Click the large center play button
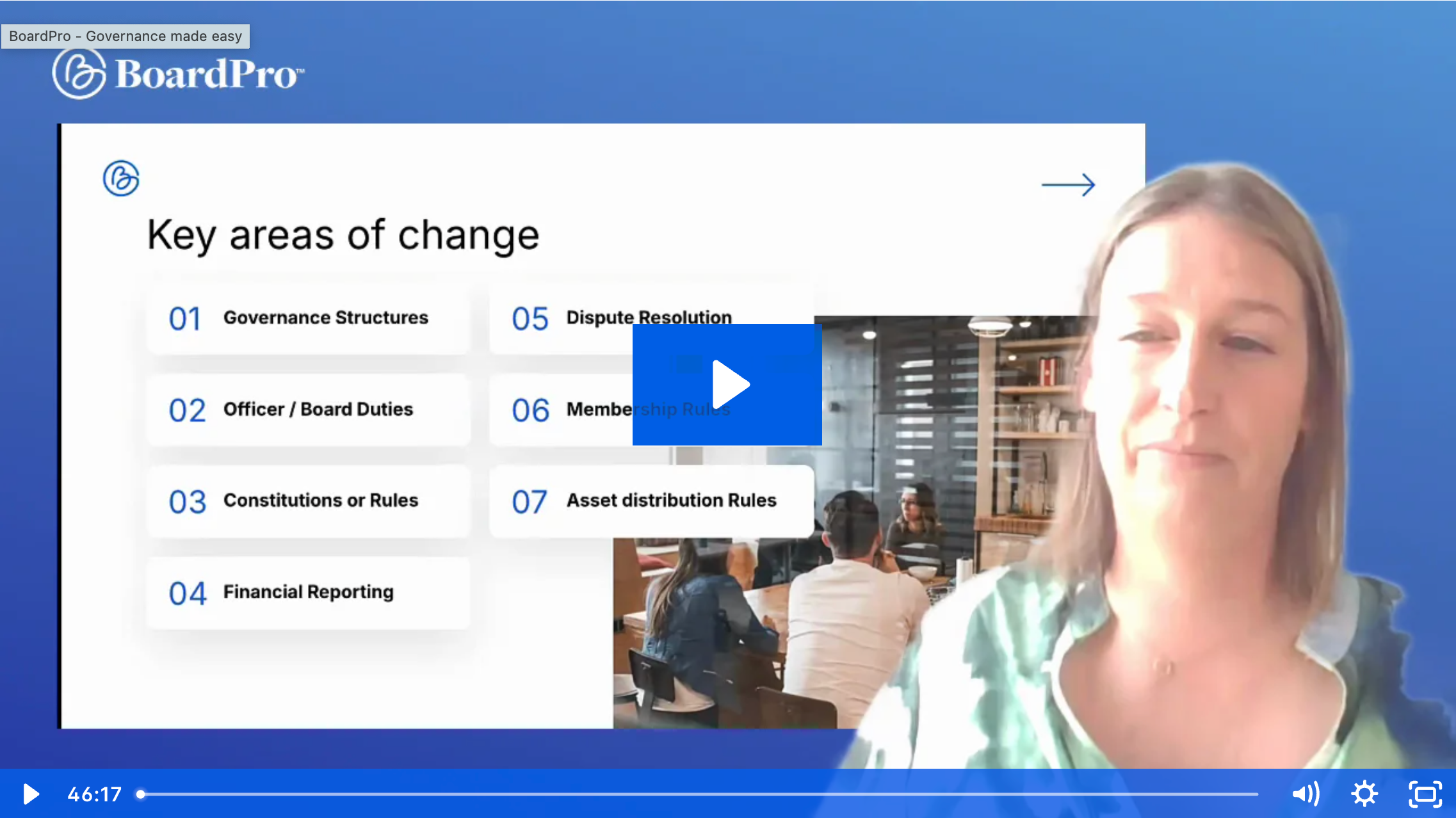The height and width of the screenshot is (818, 1456). [727, 384]
